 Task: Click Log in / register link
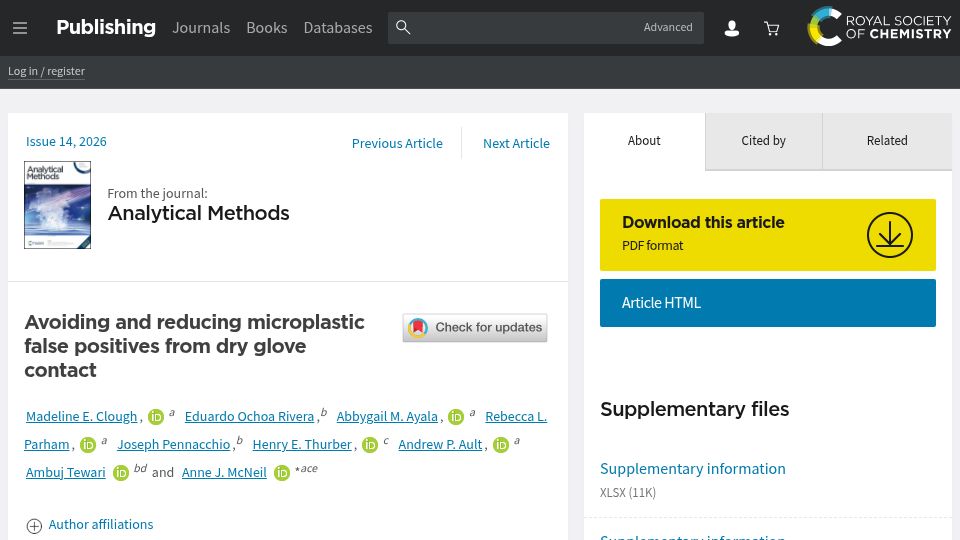[47, 71]
